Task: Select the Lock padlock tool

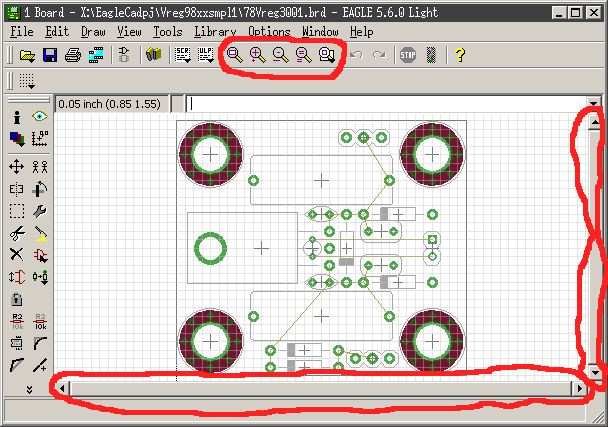Action: (x=17, y=299)
